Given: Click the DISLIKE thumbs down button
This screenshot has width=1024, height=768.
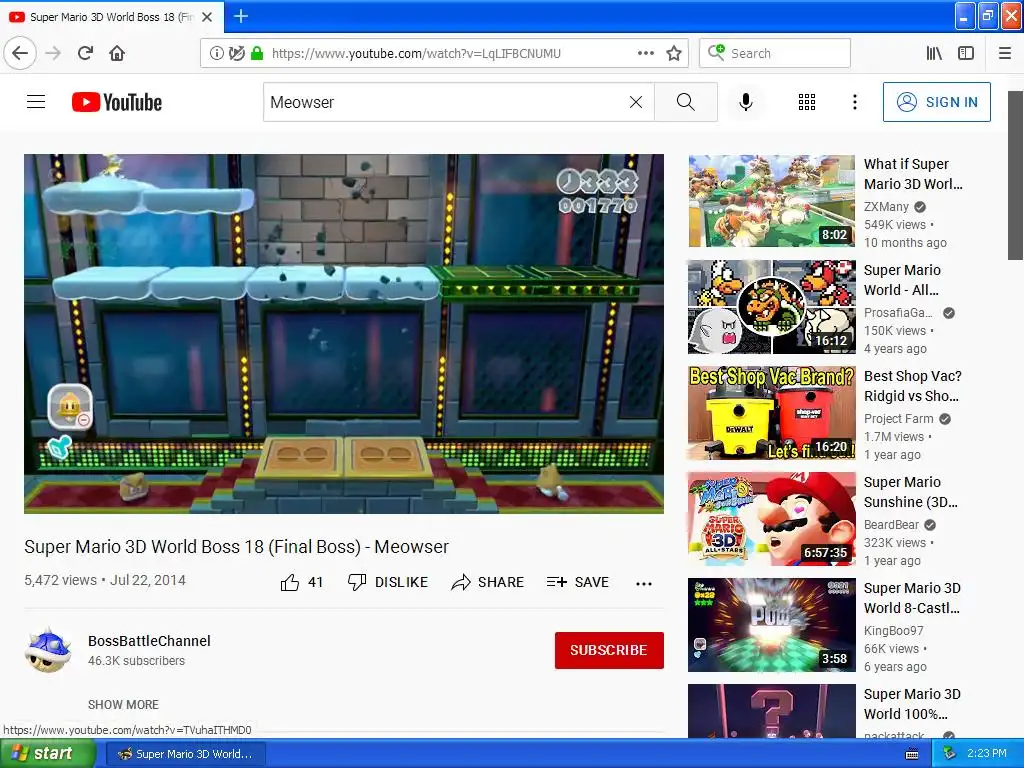Looking at the screenshot, I should 387,582.
